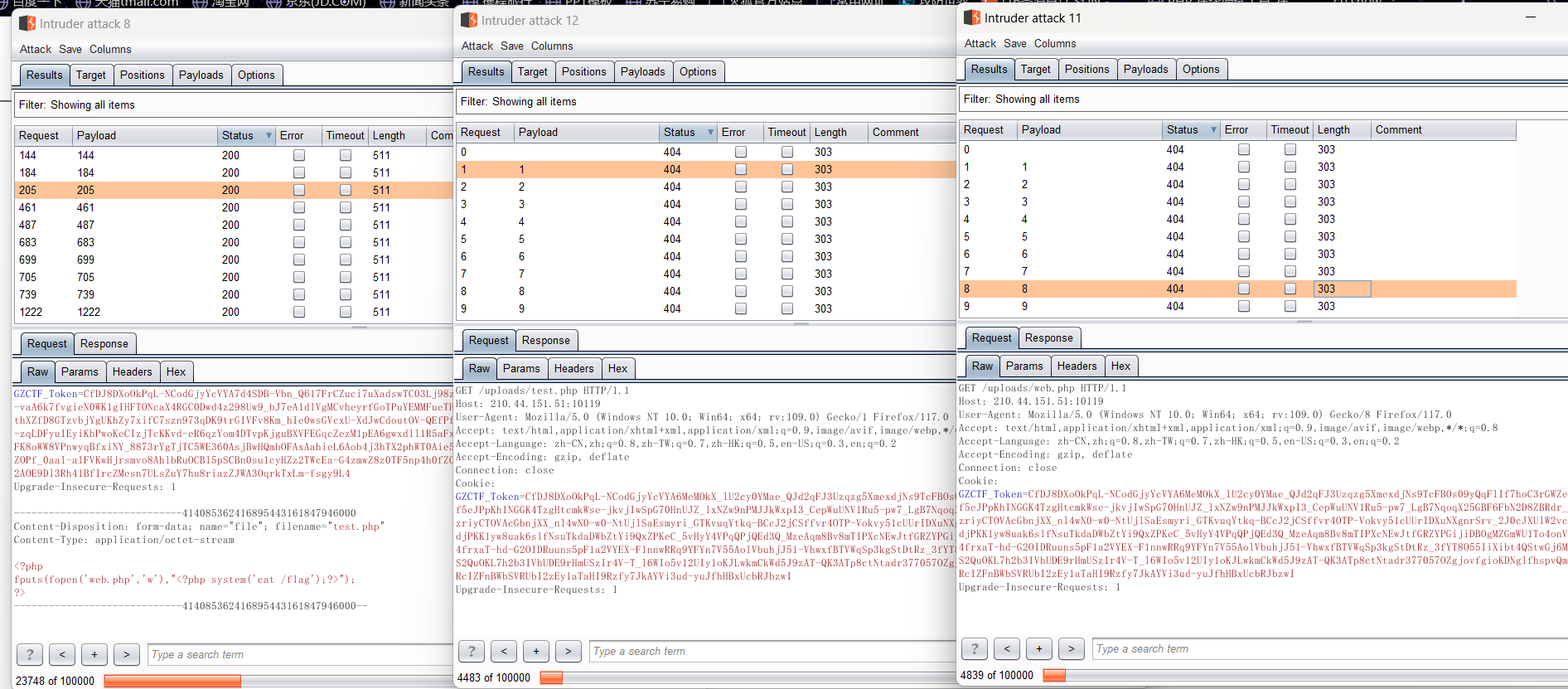Toggle Timeout checkbox for request 1 in attack 12
Screen dimensions: 1568x689
point(787,169)
